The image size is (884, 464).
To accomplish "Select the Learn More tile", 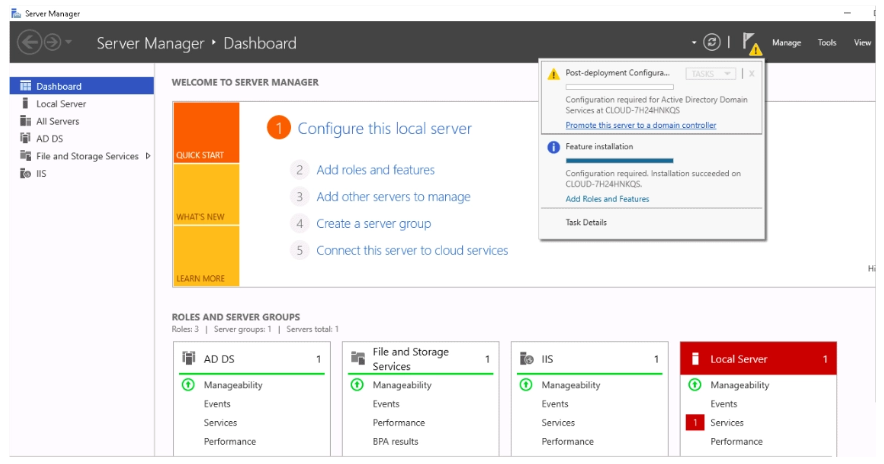I will [206, 256].
